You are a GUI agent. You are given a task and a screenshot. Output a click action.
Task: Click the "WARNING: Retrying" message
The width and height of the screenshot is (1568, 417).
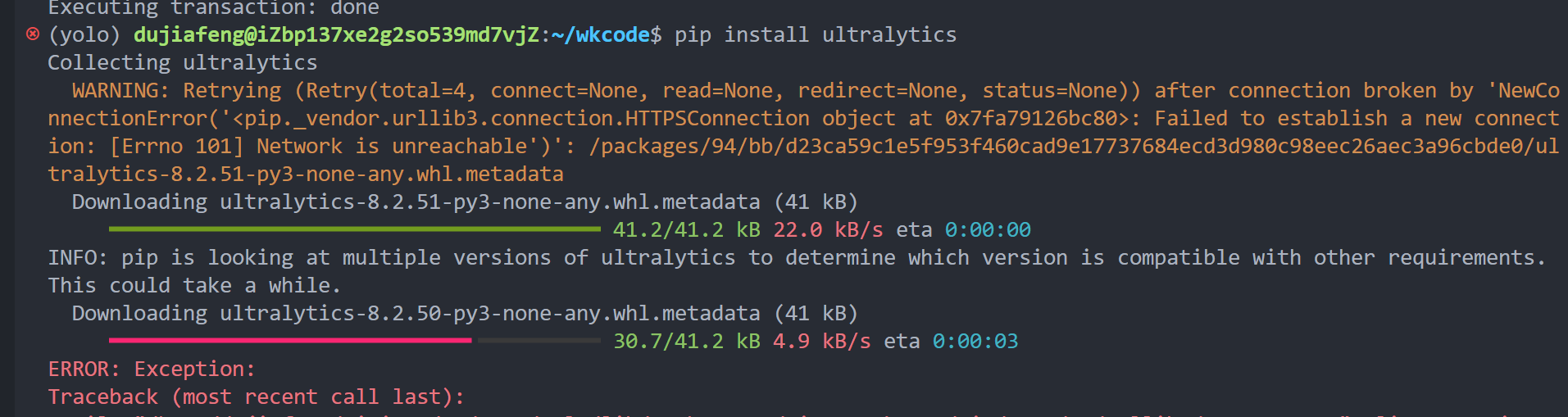(176, 90)
